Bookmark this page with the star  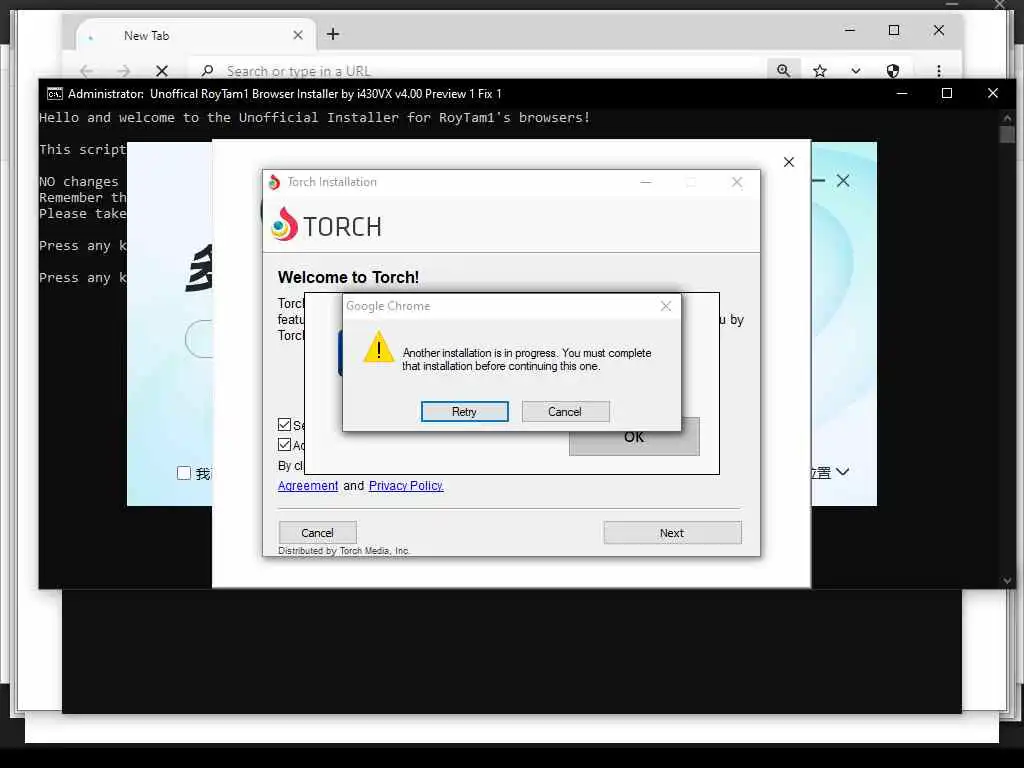(x=820, y=71)
